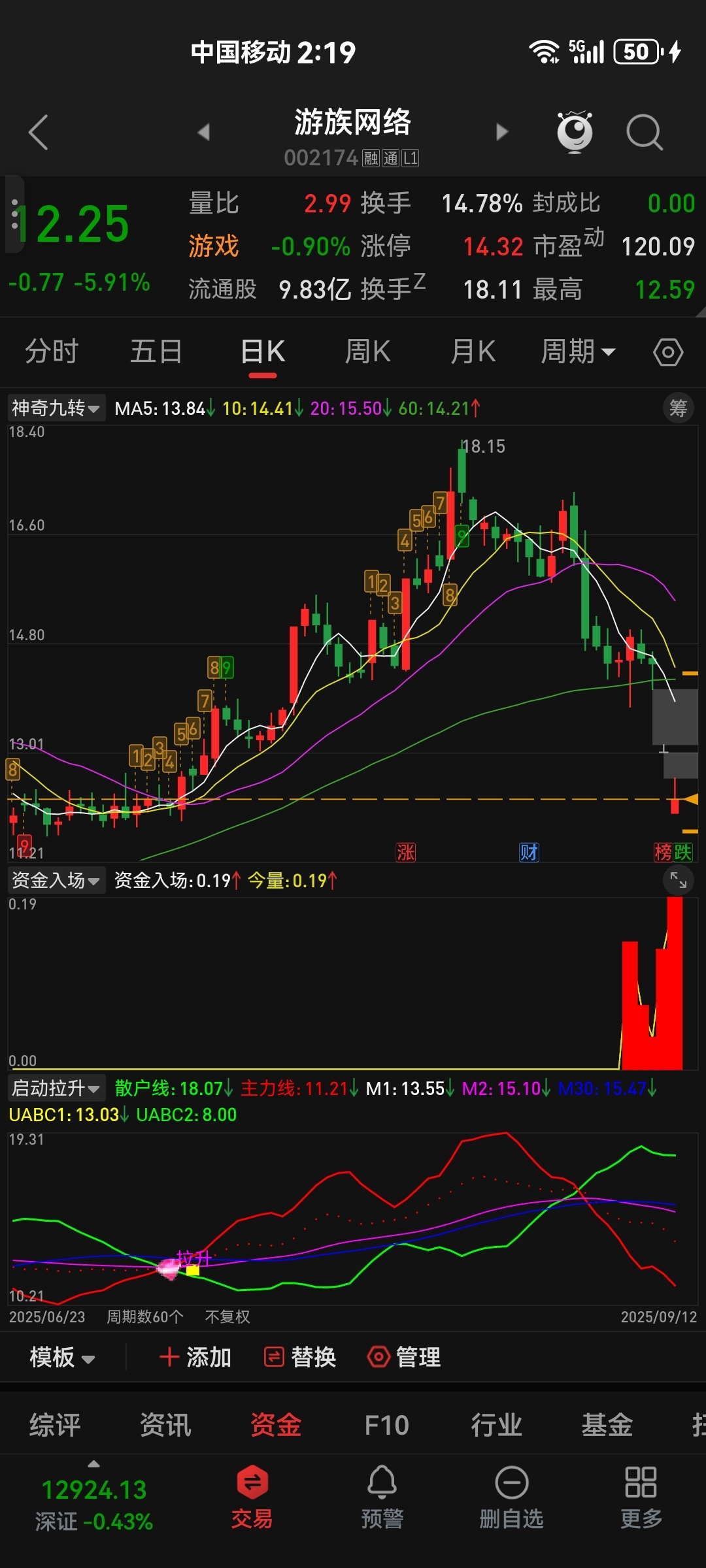
Task: Open 资金 tab
Action: click(x=276, y=1425)
